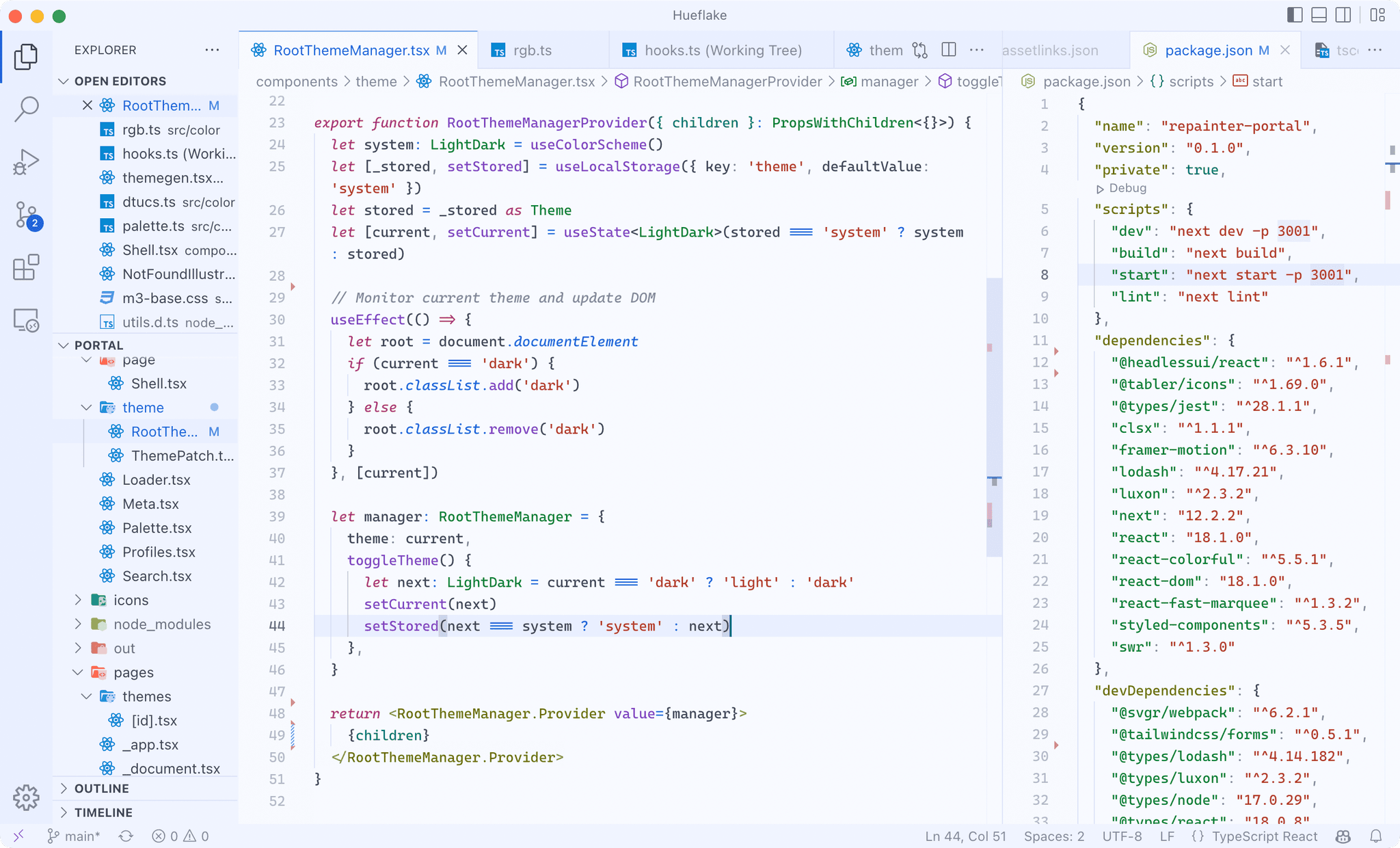This screenshot has width=1400, height=848.
Task: Customize layout icon in title bar
Action: tap(1377, 15)
